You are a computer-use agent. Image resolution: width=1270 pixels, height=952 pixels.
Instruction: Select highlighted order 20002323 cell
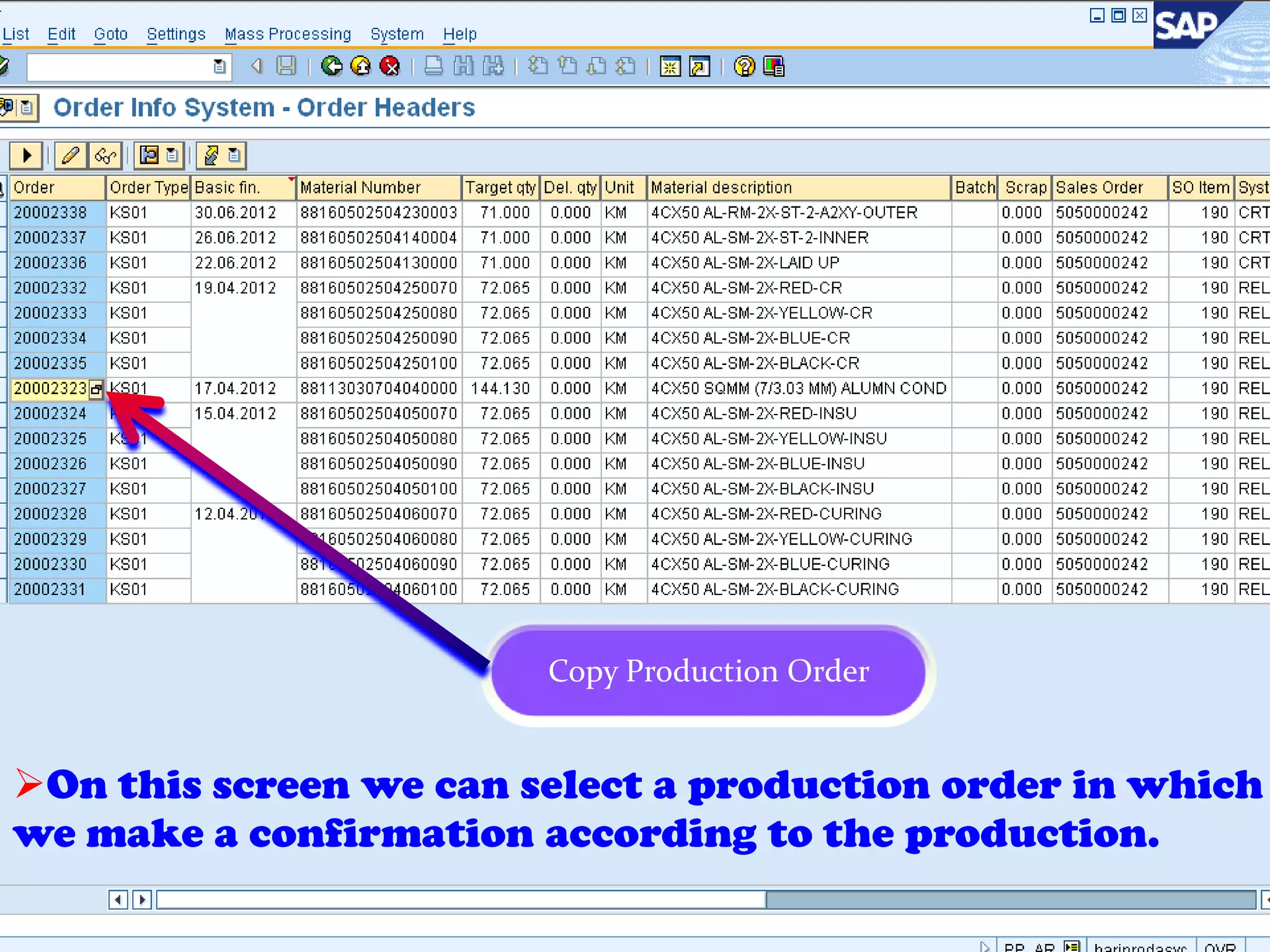[50, 389]
